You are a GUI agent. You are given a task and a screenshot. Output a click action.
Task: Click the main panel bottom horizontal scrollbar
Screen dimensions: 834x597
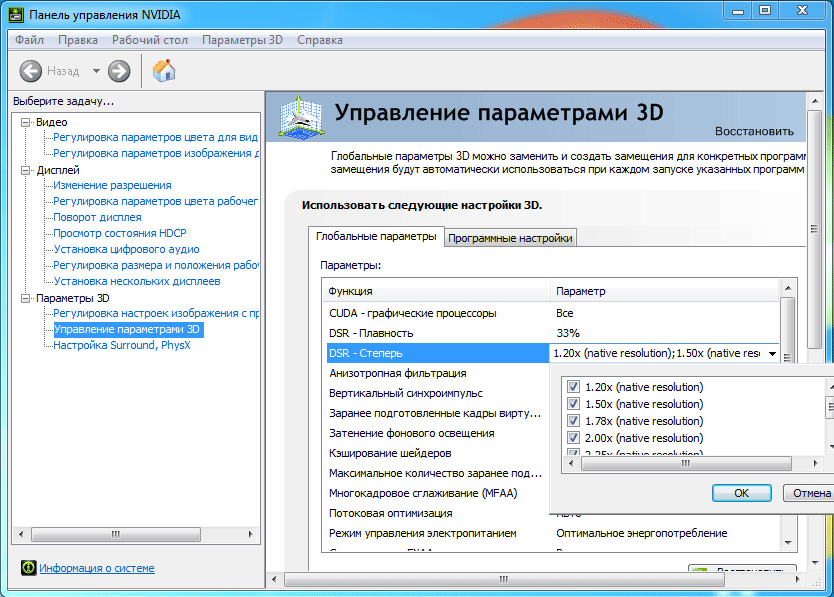[x=504, y=579]
